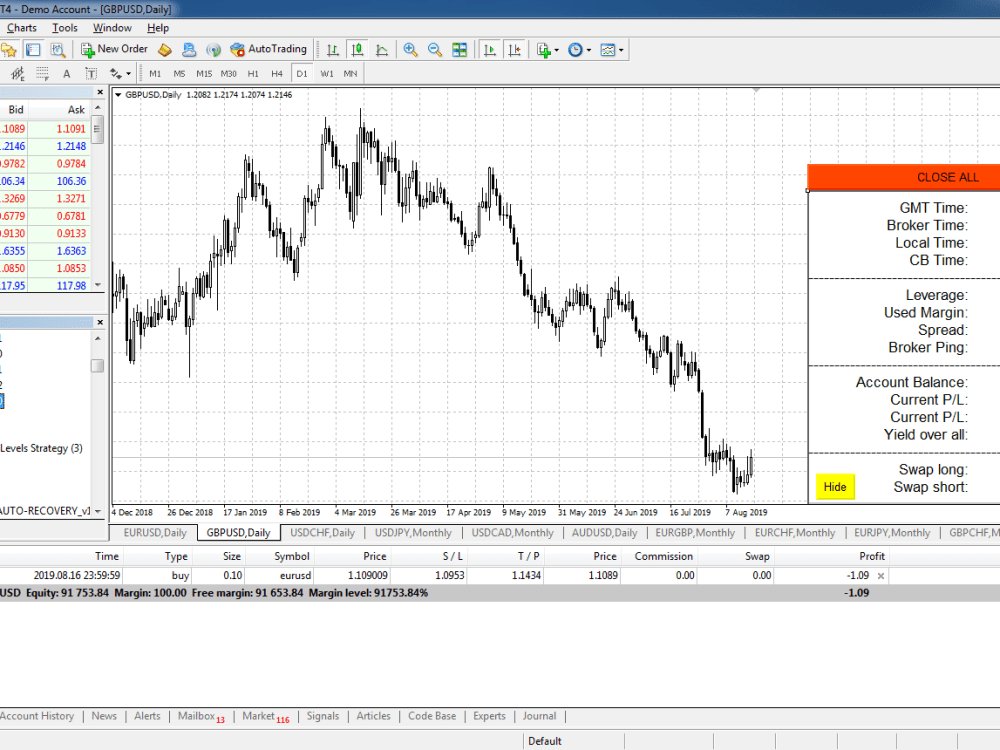This screenshot has width=1000, height=750.
Task: Open the GBPUSD,Daily chart title dropdown arrow
Action: pyautogui.click(x=118, y=95)
